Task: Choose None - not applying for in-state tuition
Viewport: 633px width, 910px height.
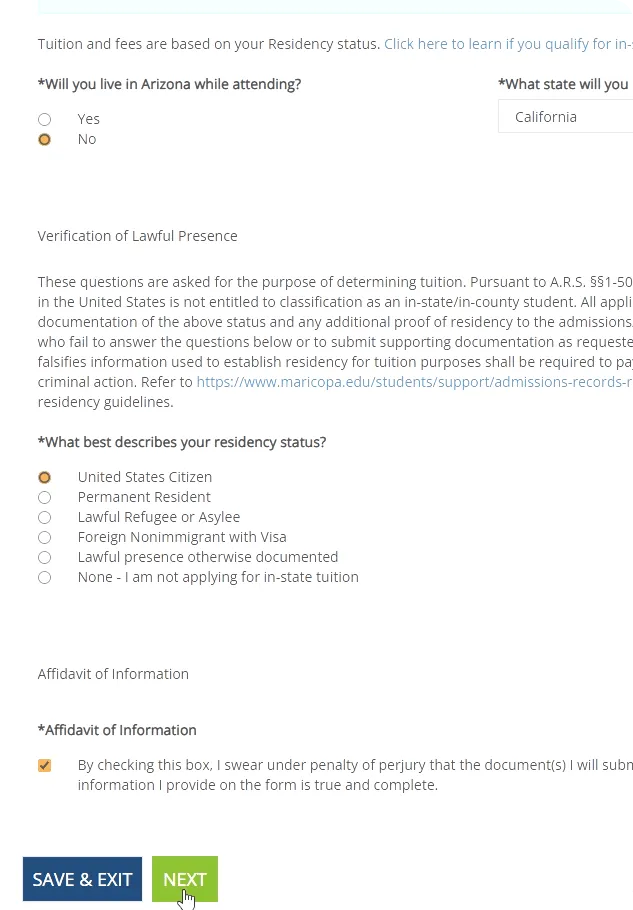Action: (45, 577)
